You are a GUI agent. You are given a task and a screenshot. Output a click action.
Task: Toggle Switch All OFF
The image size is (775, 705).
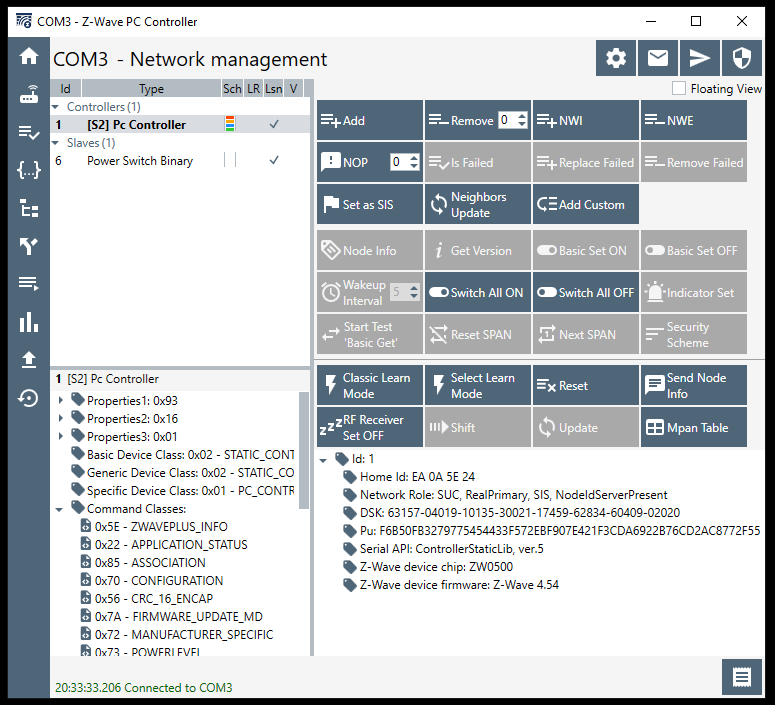tap(585, 293)
